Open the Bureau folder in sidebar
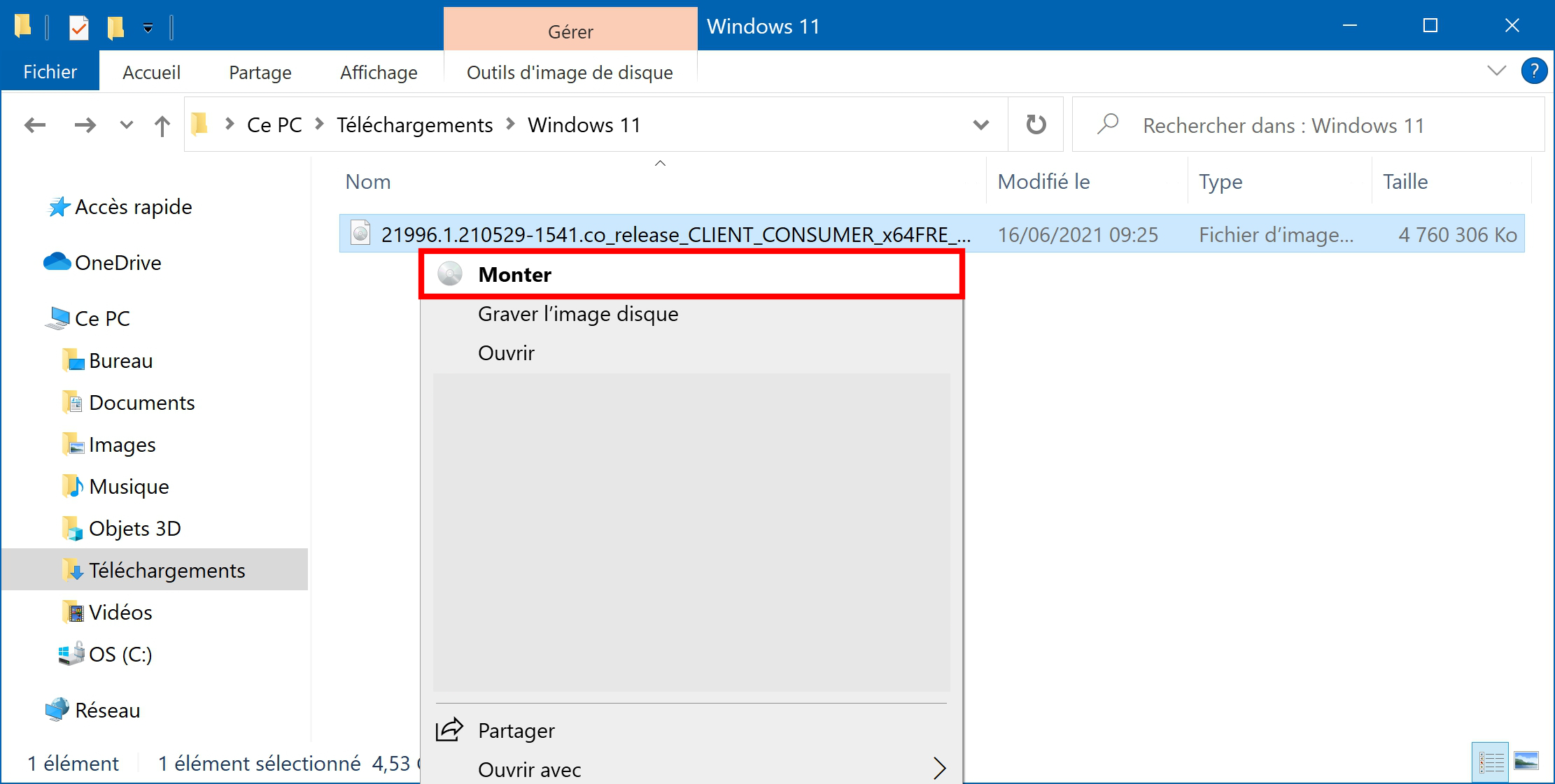 tap(120, 361)
